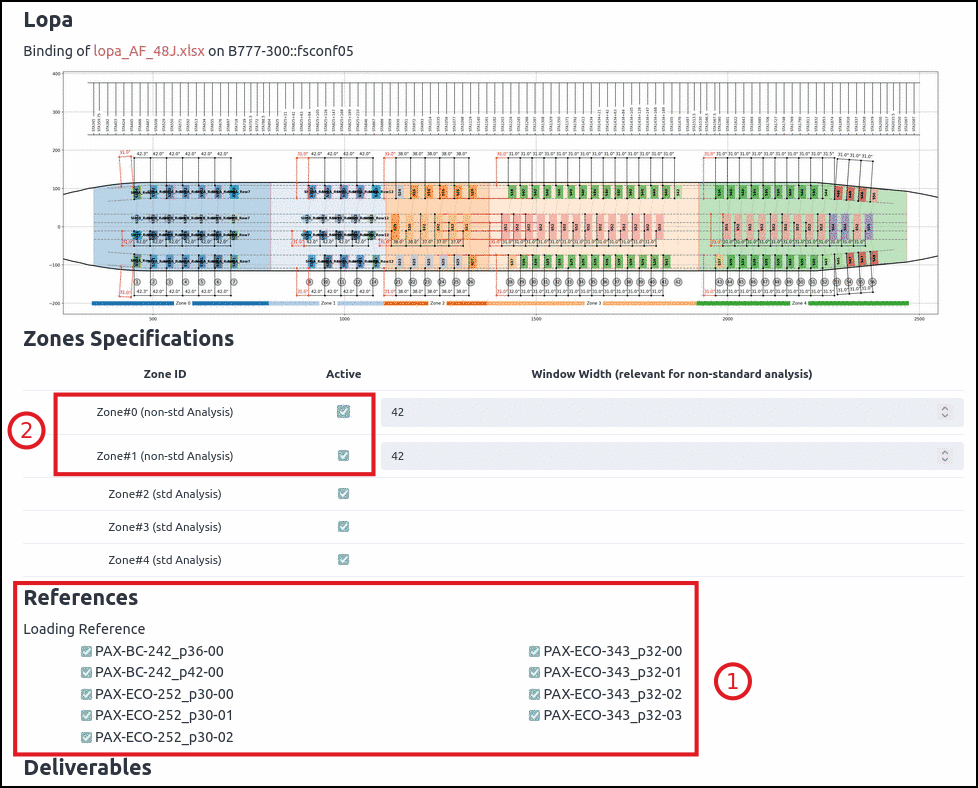Toggle the Zone#4 Active checkbox
This screenshot has width=978, height=788.
click(x=344, y=560)
